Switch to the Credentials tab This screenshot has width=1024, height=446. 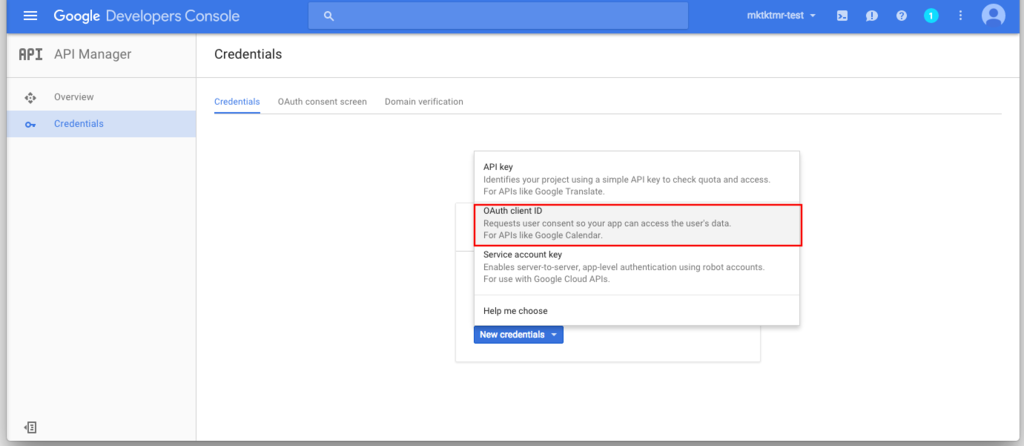coord(237,102)
